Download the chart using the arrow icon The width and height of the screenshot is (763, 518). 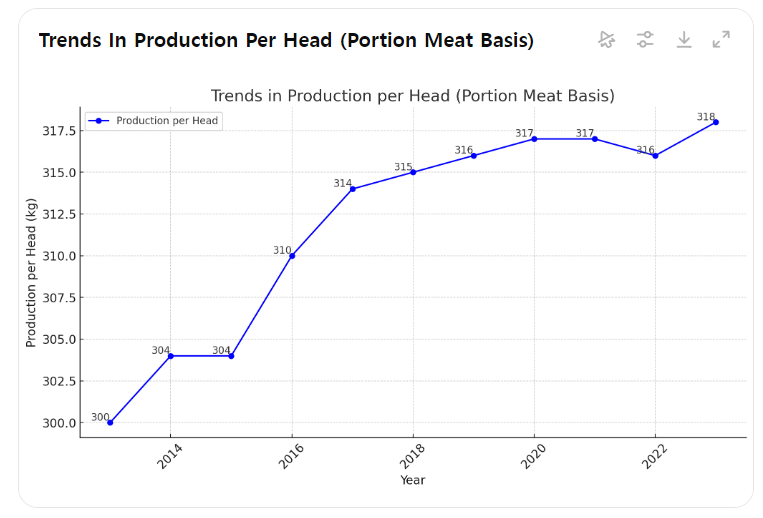(x=684, y=39)
